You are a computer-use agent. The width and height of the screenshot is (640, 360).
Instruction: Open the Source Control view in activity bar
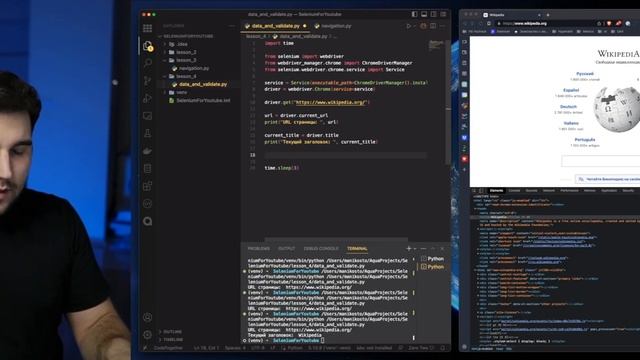(x=148, y=81)
